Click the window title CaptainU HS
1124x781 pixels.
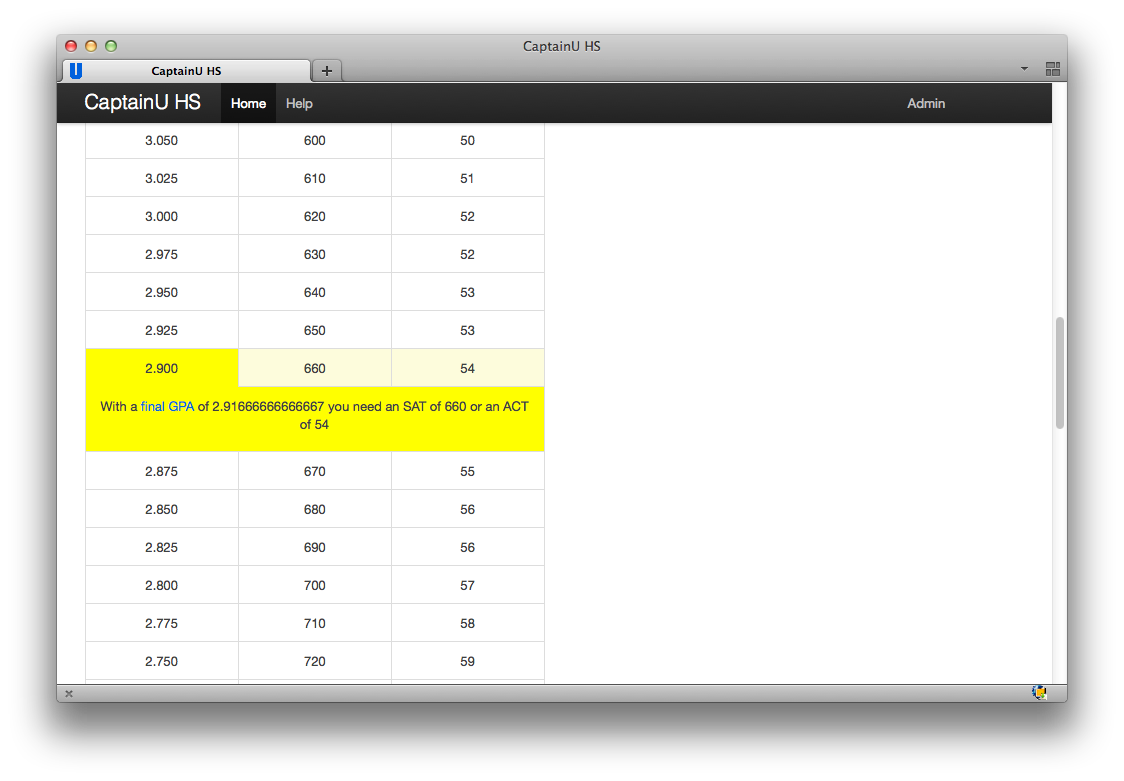click(x=561, y=46)
